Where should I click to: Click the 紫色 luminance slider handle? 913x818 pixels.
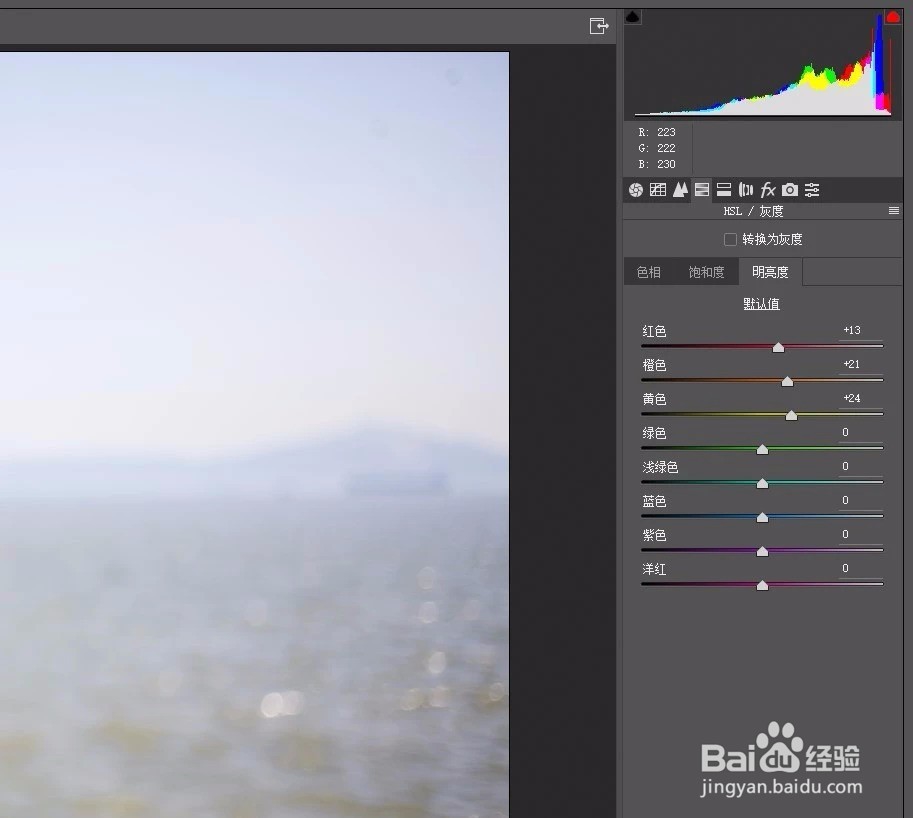pyautogui.click(x=762, y=551)
